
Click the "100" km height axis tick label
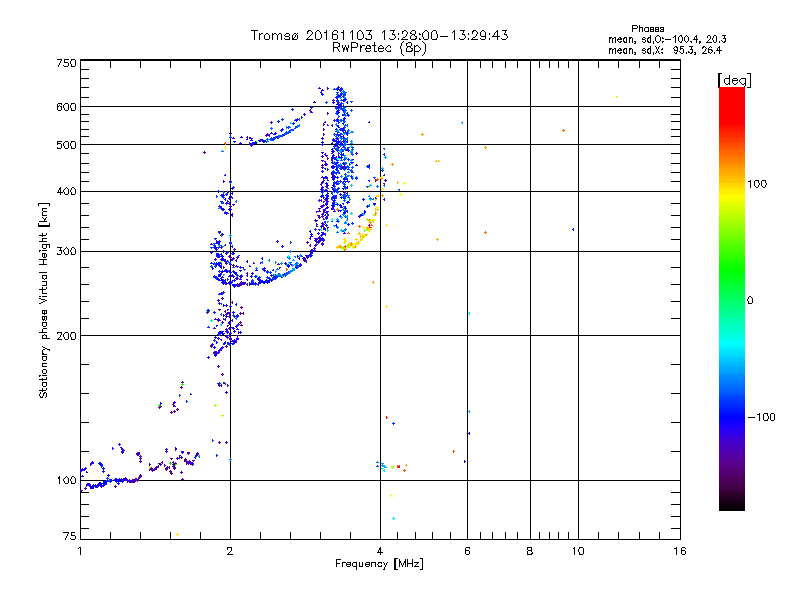[66, 480]
